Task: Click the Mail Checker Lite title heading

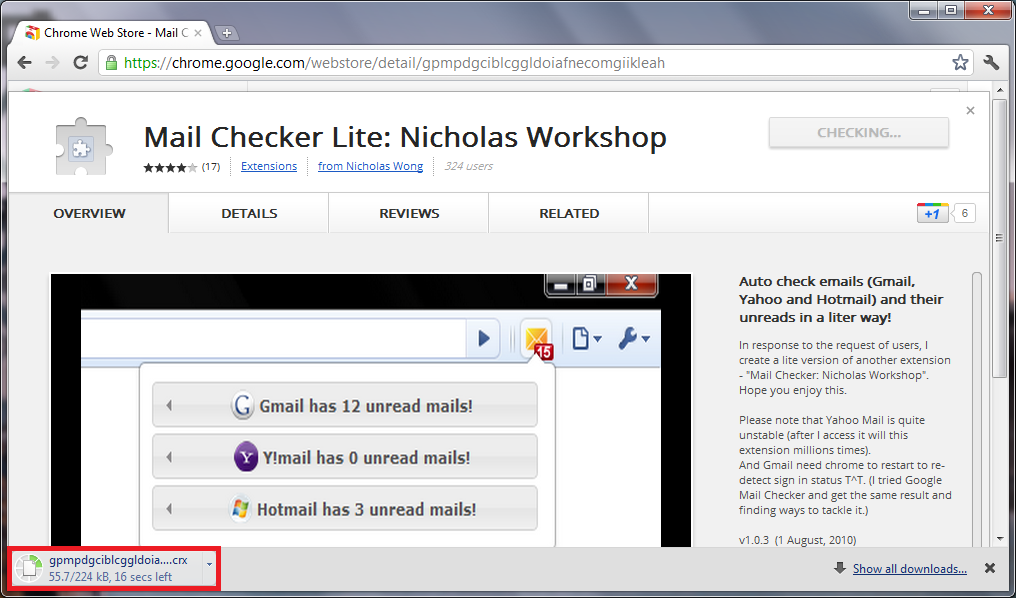Action: click(x=405, y=137)
